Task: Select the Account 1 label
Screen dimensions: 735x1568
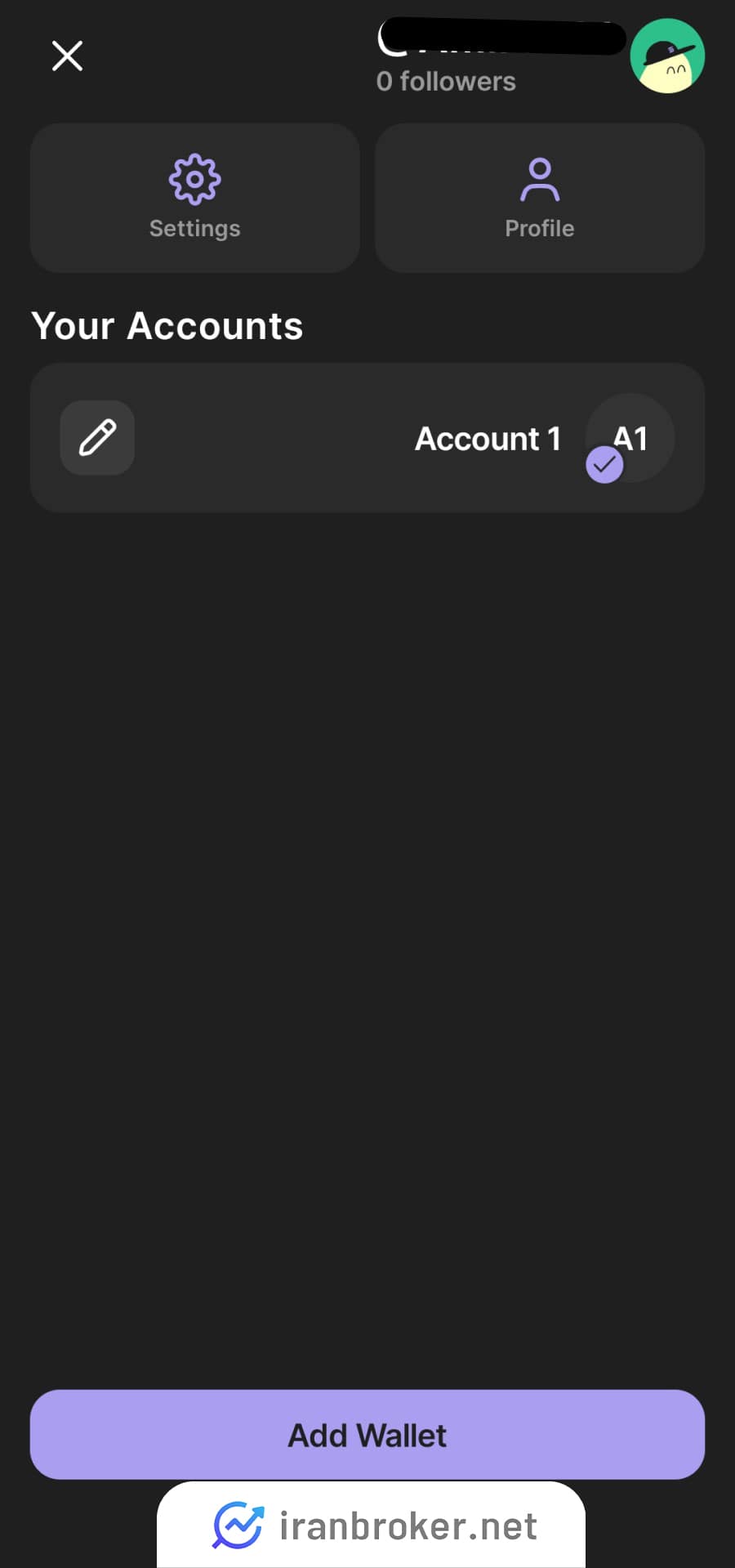Action: pyautogui.click(x=488, y=439)
